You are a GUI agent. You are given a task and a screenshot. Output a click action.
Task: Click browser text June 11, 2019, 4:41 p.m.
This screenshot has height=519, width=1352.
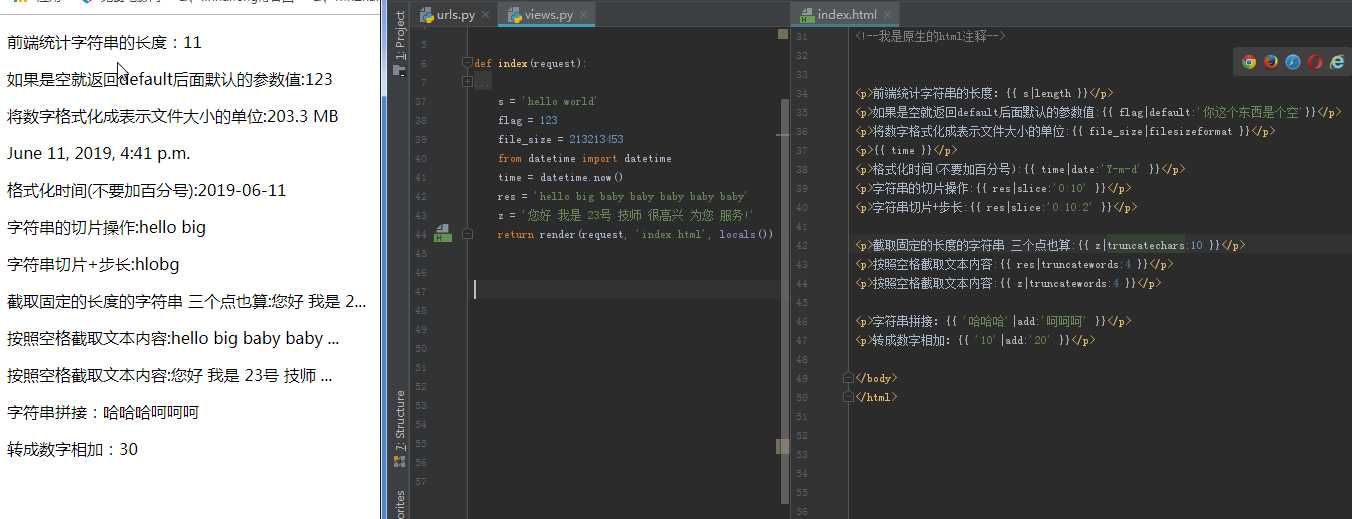(98, 153)
